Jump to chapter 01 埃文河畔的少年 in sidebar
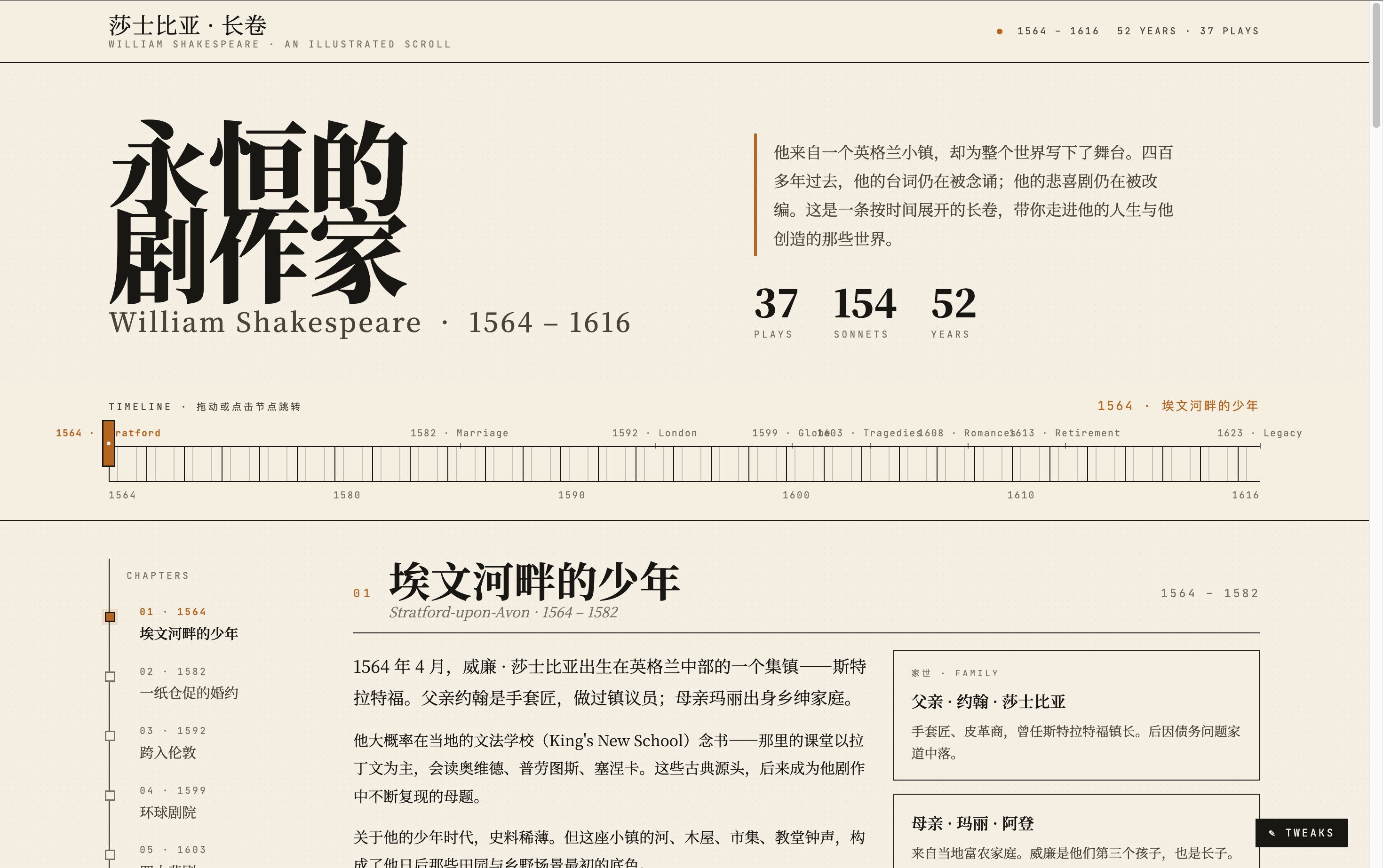The image size is (1383, 868). [188, 623]
